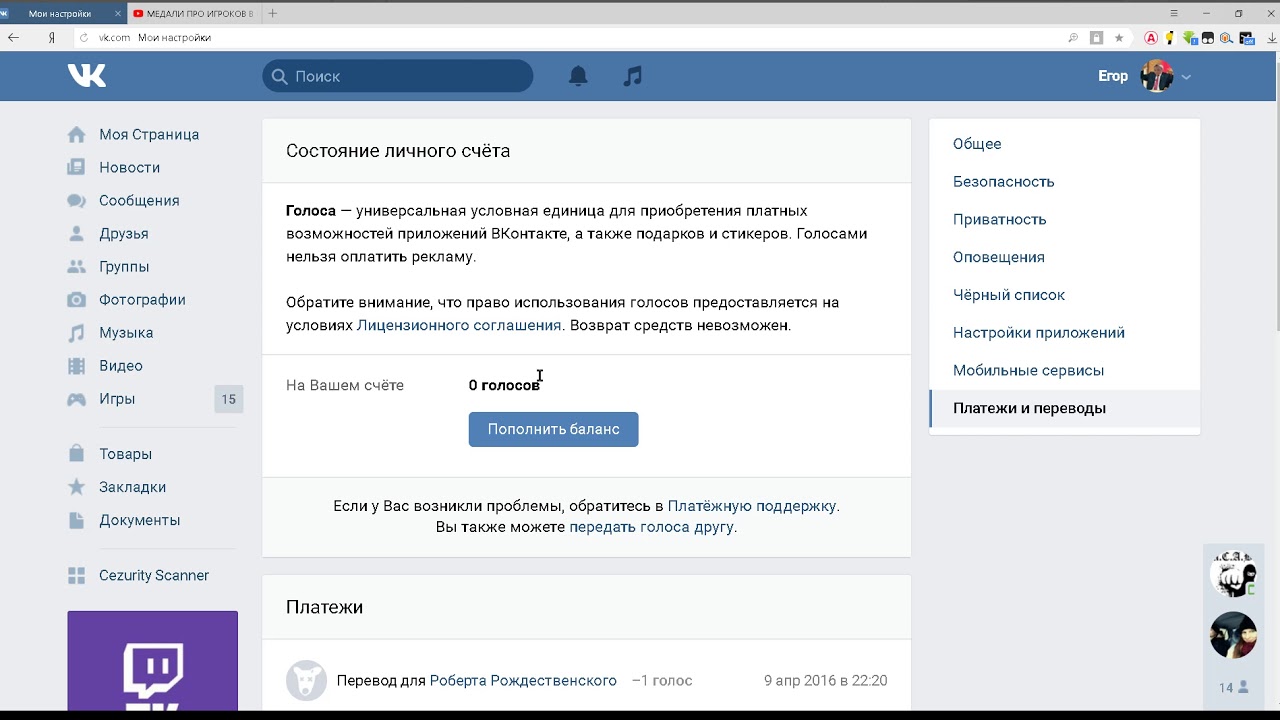Click payment recipient's dog avatar
The height and width of the screenshot is (720, 1280).
(x=306, y=681)
